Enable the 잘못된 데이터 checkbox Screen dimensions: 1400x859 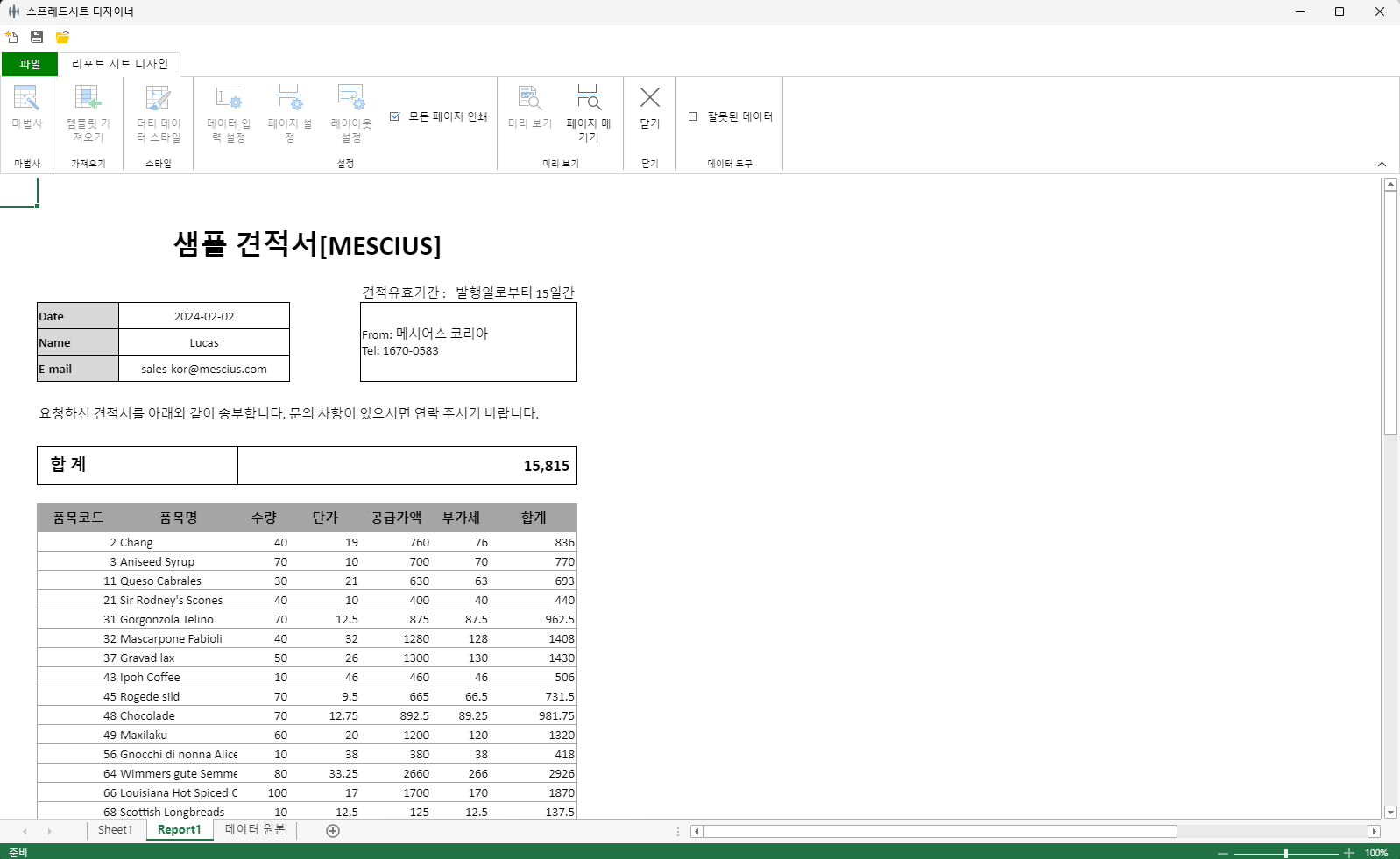click(x=693, y=116)
